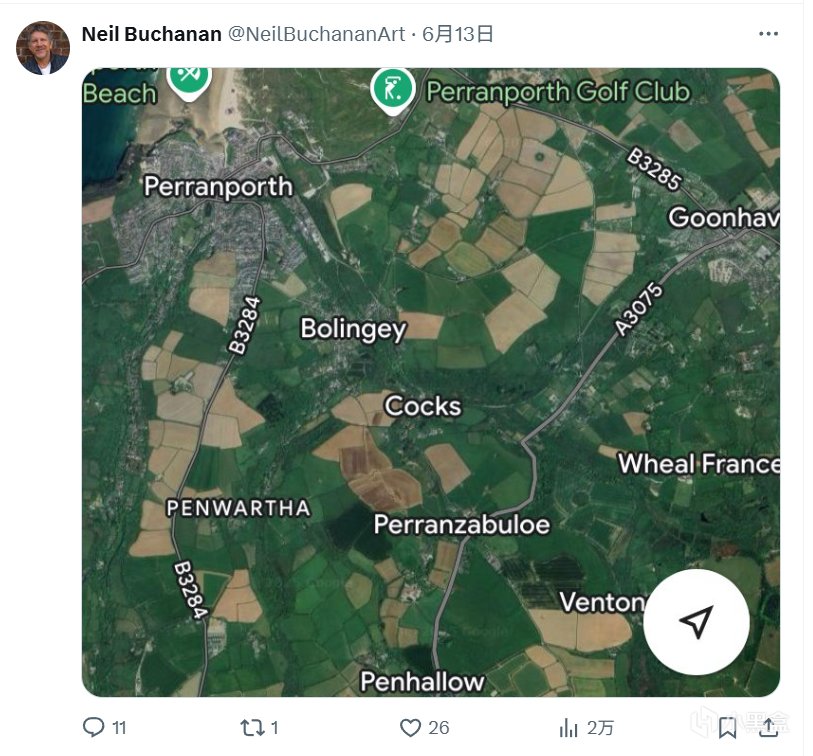Open the three-dot more options menu
The width and height of the screenshot is (813, 756).
[x=768, y=34]
